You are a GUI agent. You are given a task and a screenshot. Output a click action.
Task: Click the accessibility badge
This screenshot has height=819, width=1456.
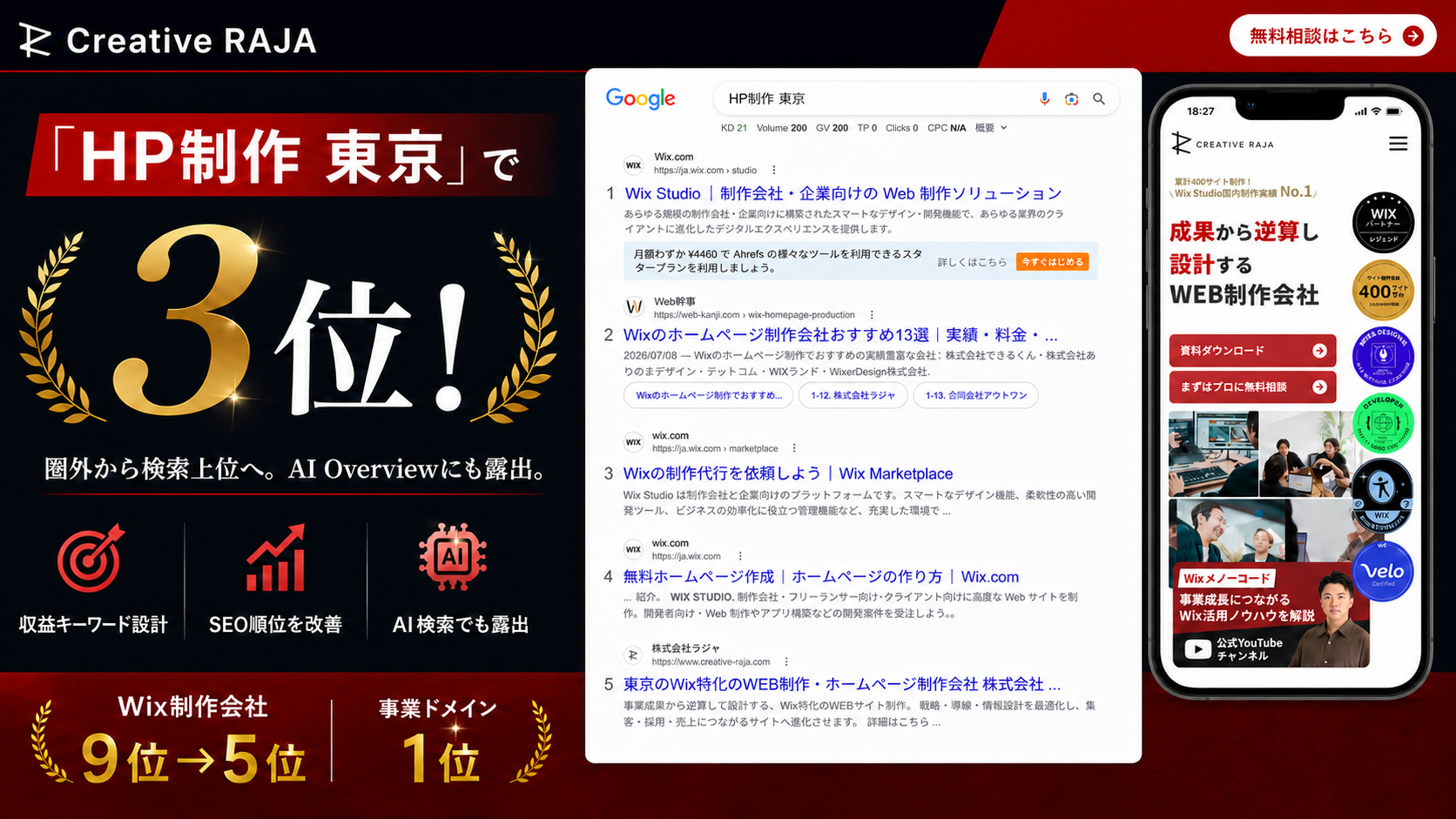pyautogui.click(x=1382, y=496)
